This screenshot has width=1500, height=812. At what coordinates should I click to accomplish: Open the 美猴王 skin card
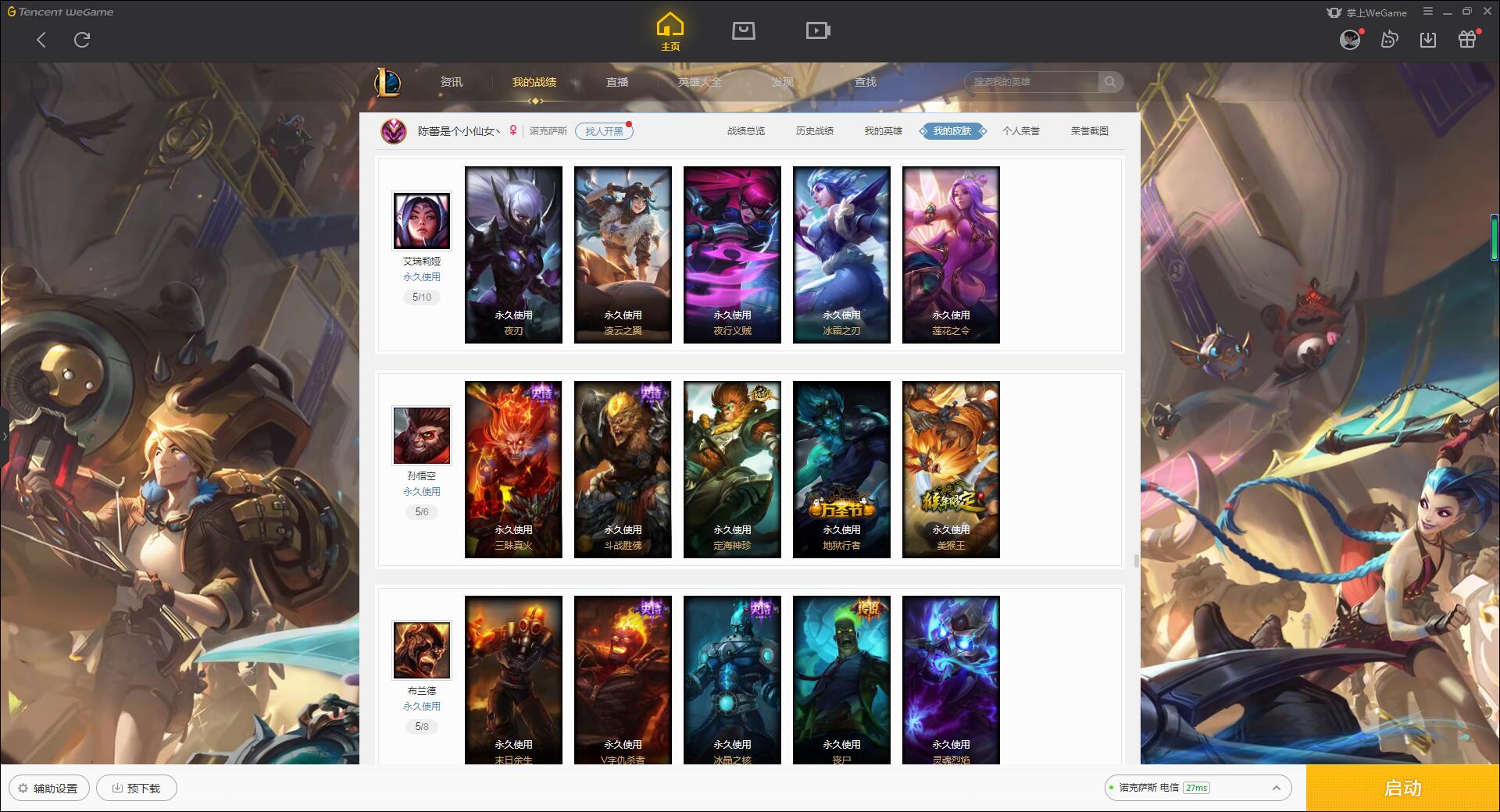951,469
